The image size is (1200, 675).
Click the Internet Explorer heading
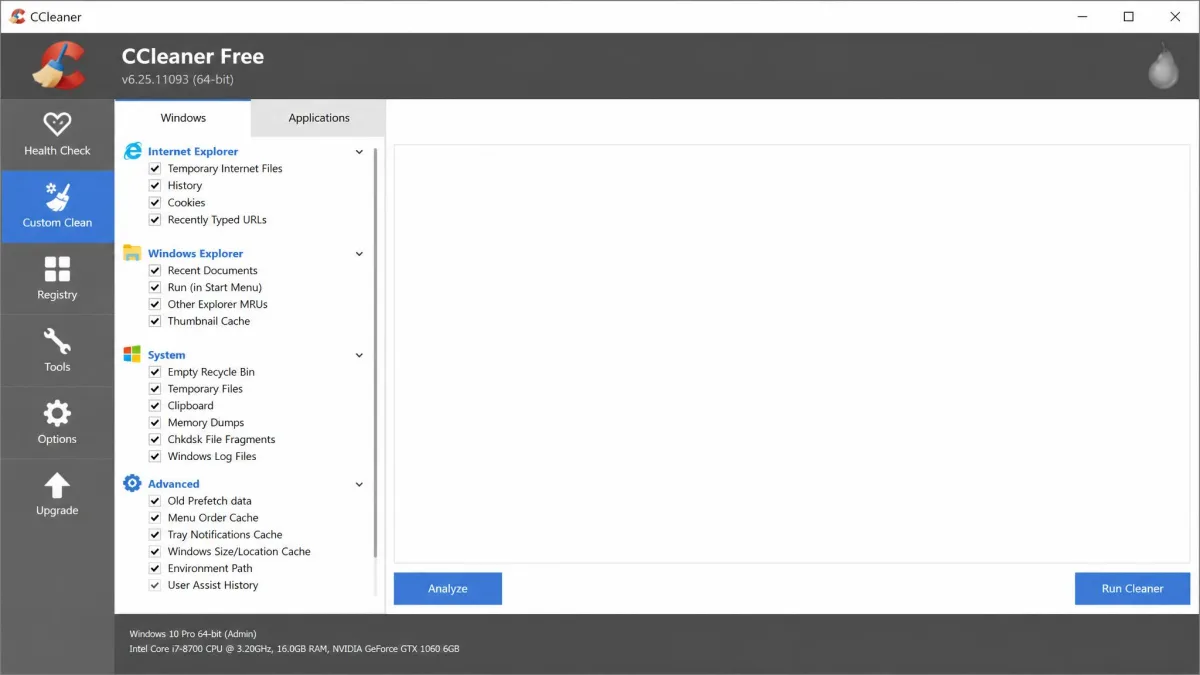(x=193, y=152)
